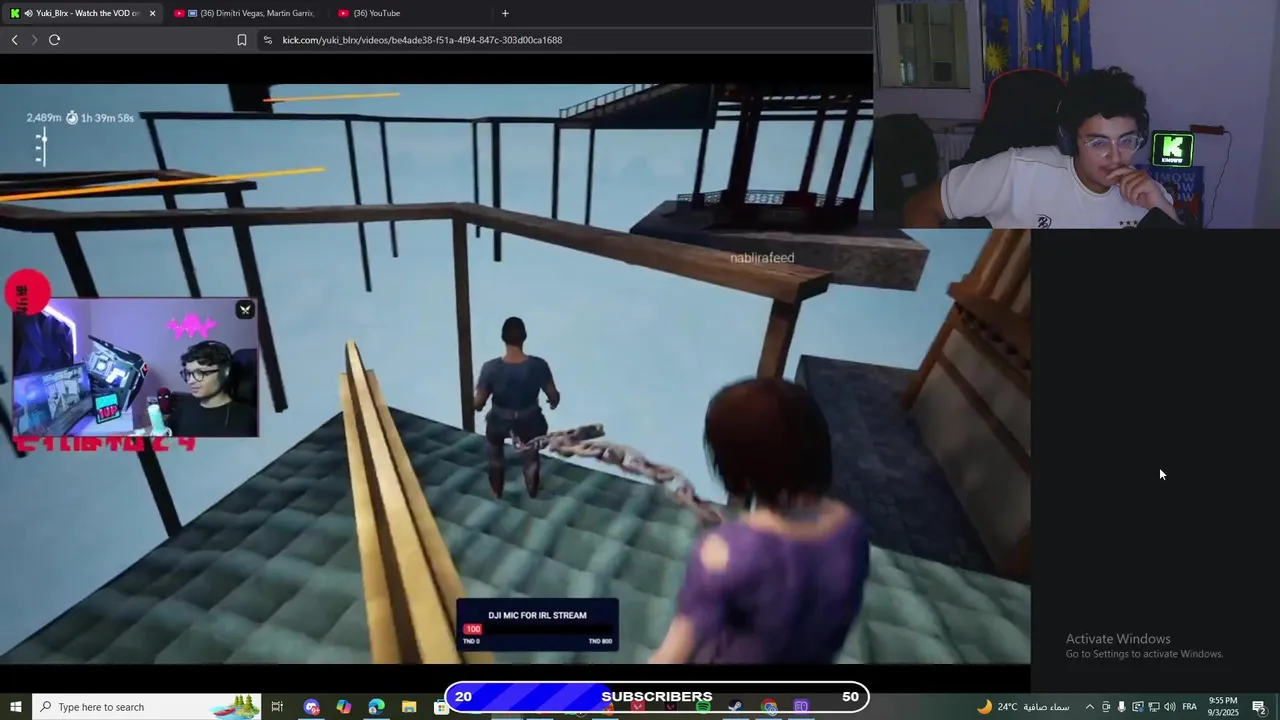The height and width of the screenshot is (720, 1280).
Task: Go forward in browser history
Action: 34,40
